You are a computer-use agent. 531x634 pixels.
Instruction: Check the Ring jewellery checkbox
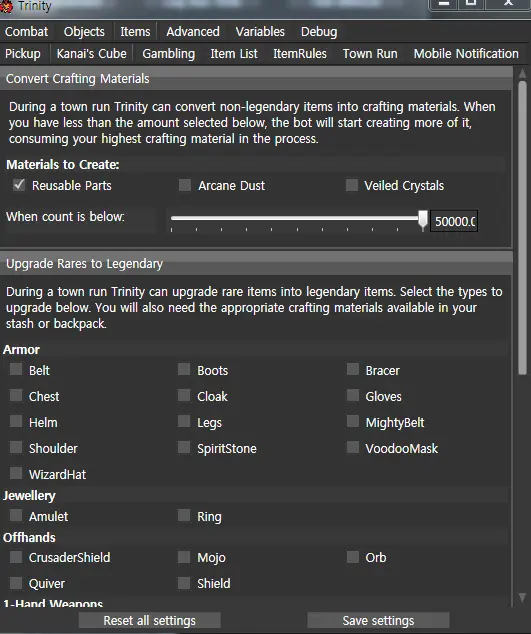point(184,515)
